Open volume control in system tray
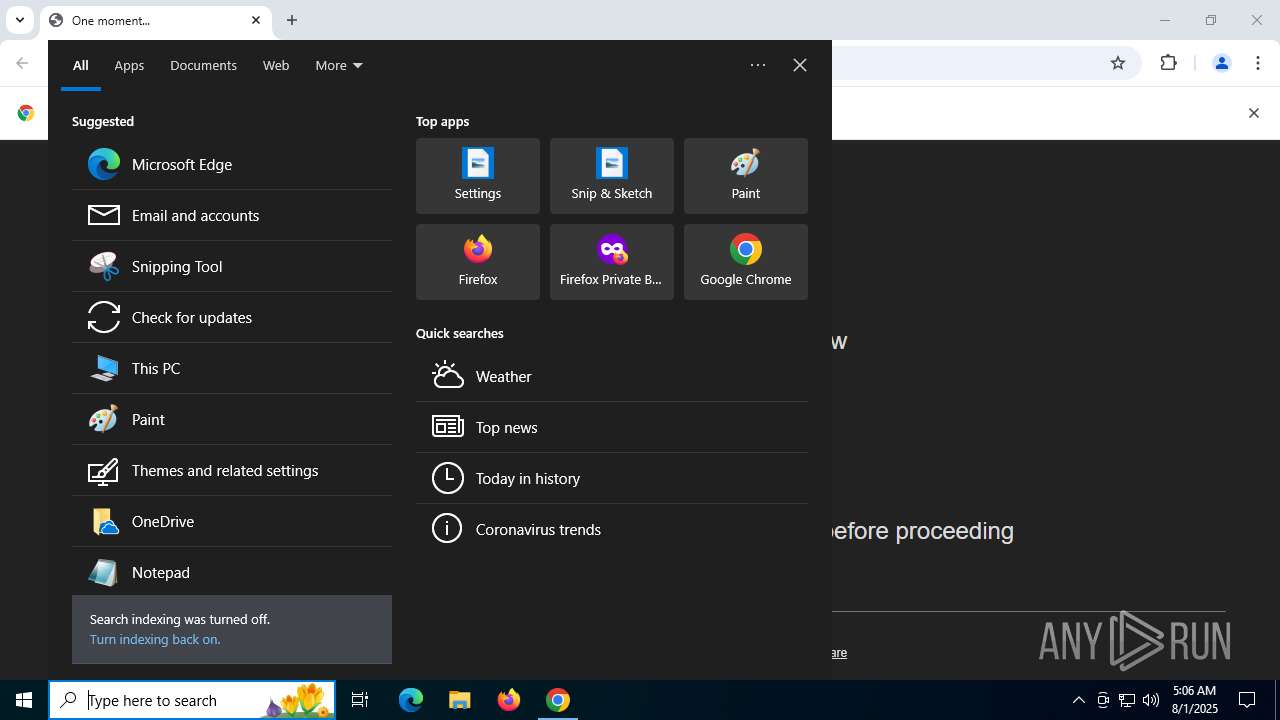 (1151, 700)
